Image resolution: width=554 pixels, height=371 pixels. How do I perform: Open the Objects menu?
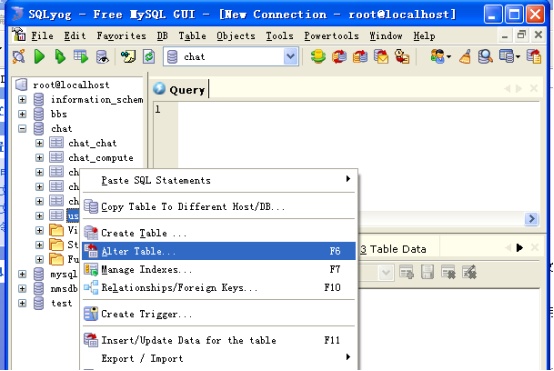point(236,36)
